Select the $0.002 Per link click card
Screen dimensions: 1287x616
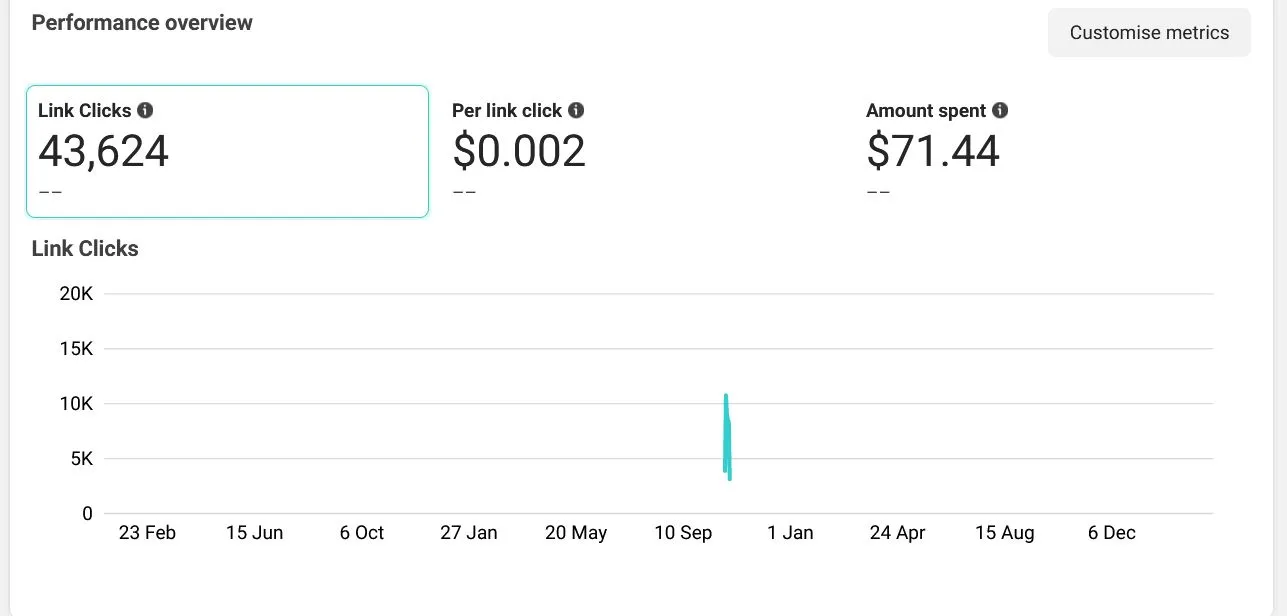point(640,151)
